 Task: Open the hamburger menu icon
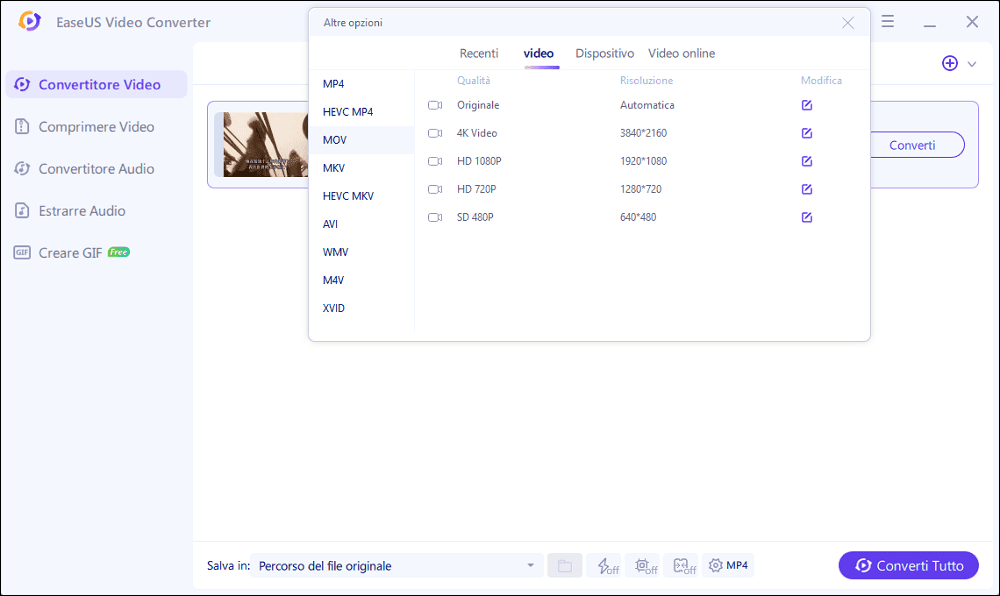887,22
